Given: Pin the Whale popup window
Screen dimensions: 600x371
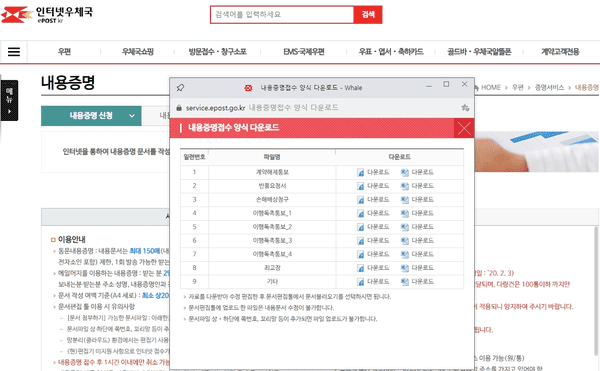Looking at the screenshot, I should (x=180, y=88).
